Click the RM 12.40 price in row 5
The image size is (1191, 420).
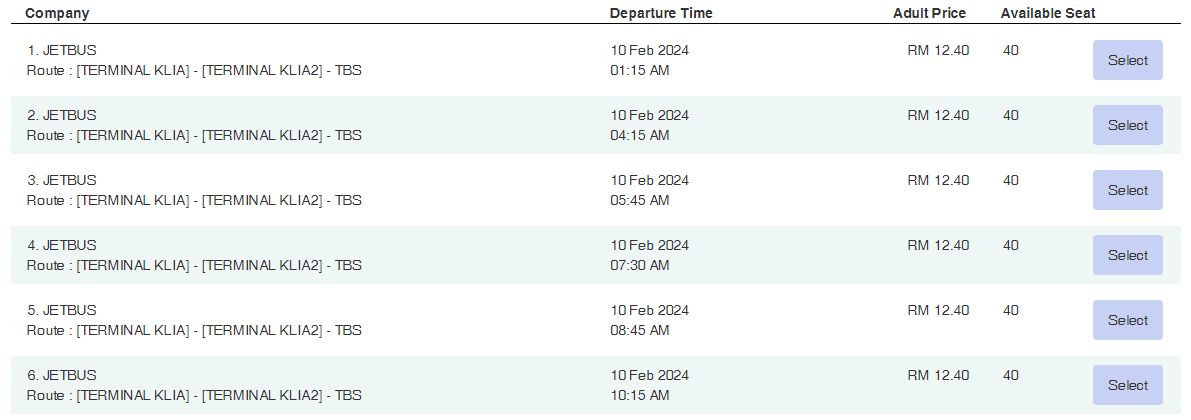[938, 310]
